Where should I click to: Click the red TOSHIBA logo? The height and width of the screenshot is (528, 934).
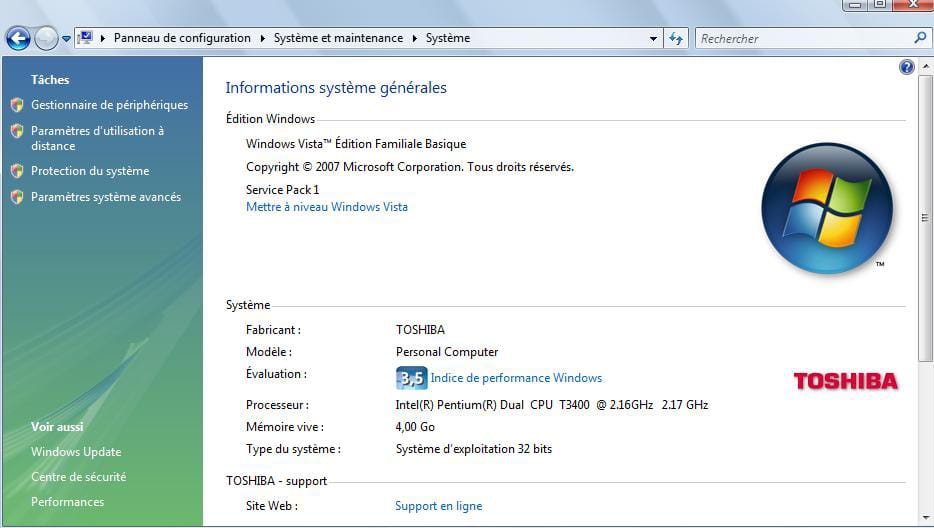pos(845,381)
